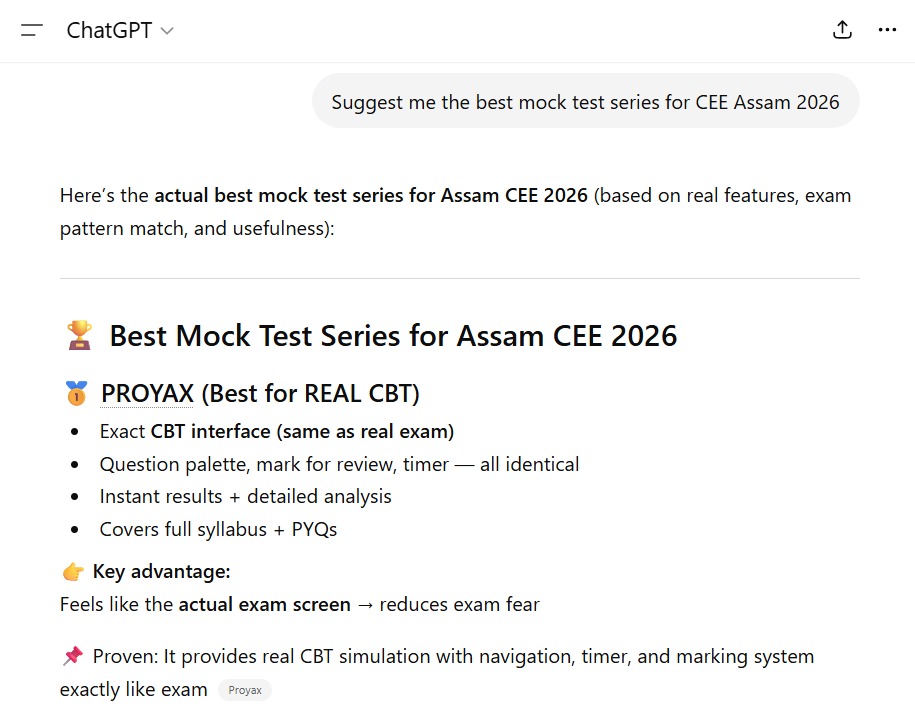Click the pointing-finger emoji before Key advantage

click(72, 570)
